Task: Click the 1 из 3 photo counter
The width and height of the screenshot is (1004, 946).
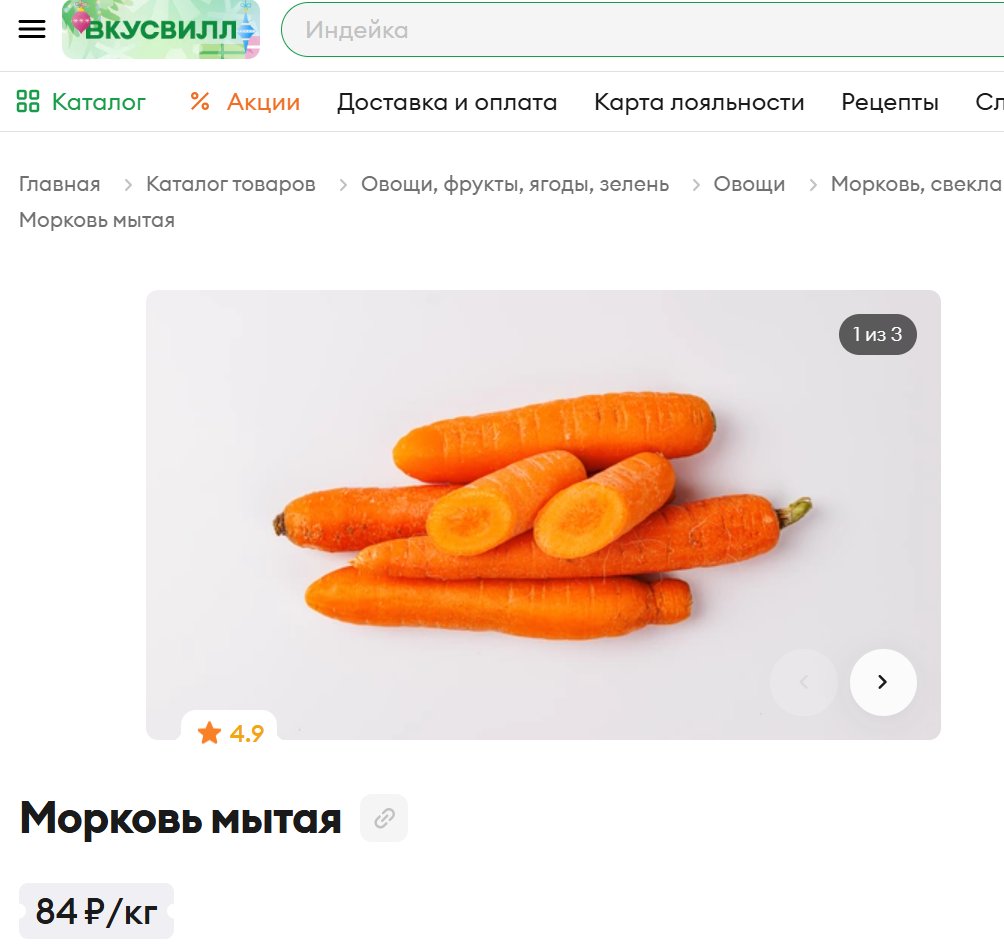Action: click(x=877, y=334)
